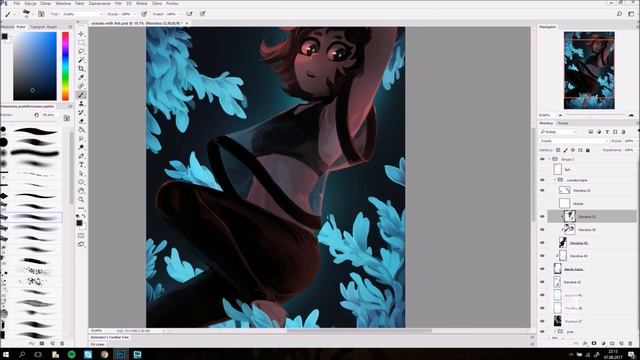
Task: Select the Dodge tool
Action: pos(81,147)
